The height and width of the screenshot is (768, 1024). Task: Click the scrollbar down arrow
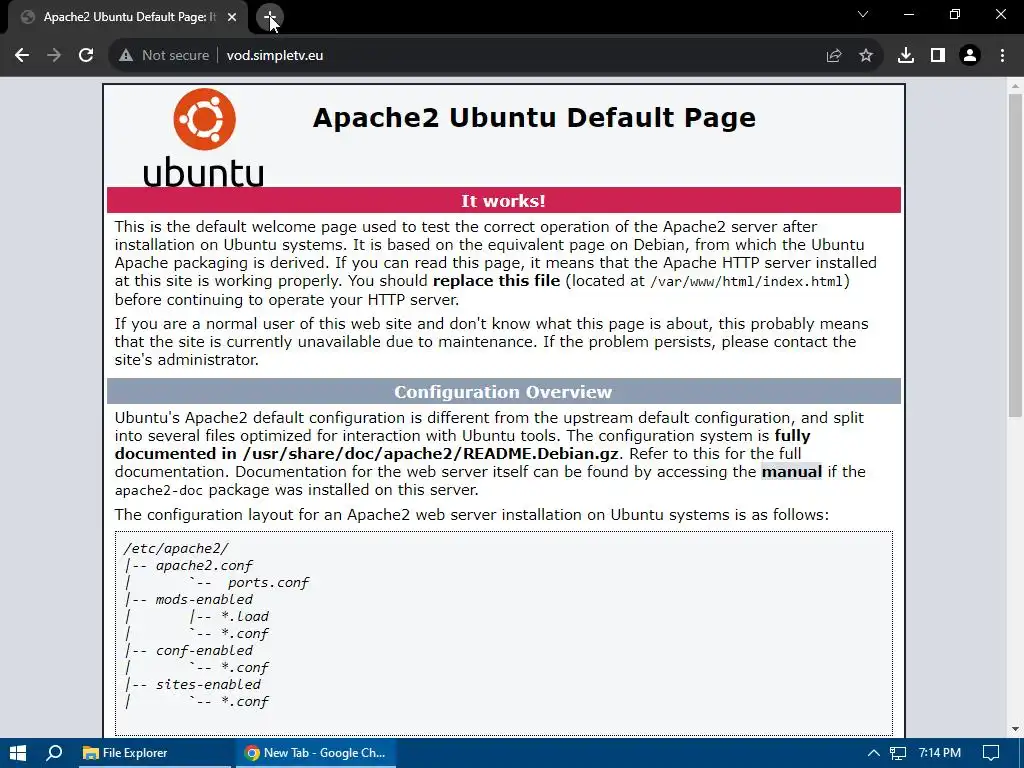pyautogui.click(x=1015, y=728)
